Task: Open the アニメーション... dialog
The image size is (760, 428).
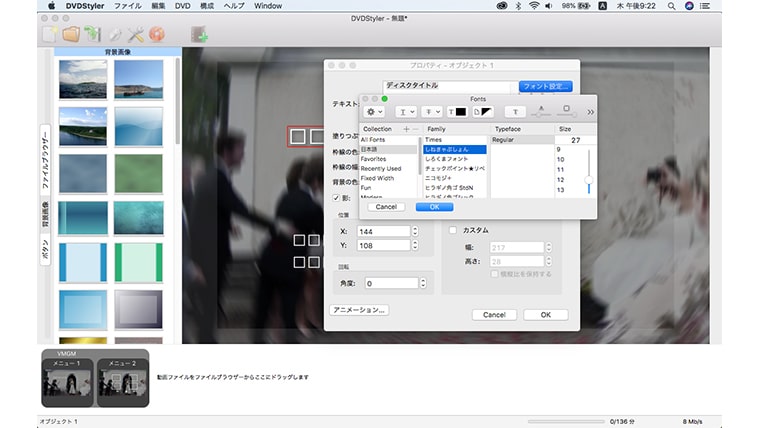Action: (x=359, y=310)
